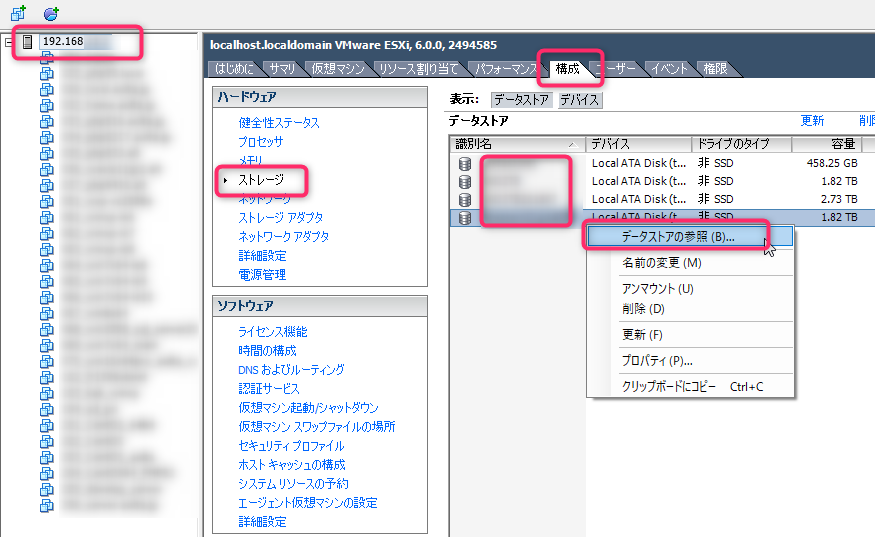Choose 名前の変更 (M) from context menu
The width and height of the screenshot is (875, 537).
(x=690, y=263)
